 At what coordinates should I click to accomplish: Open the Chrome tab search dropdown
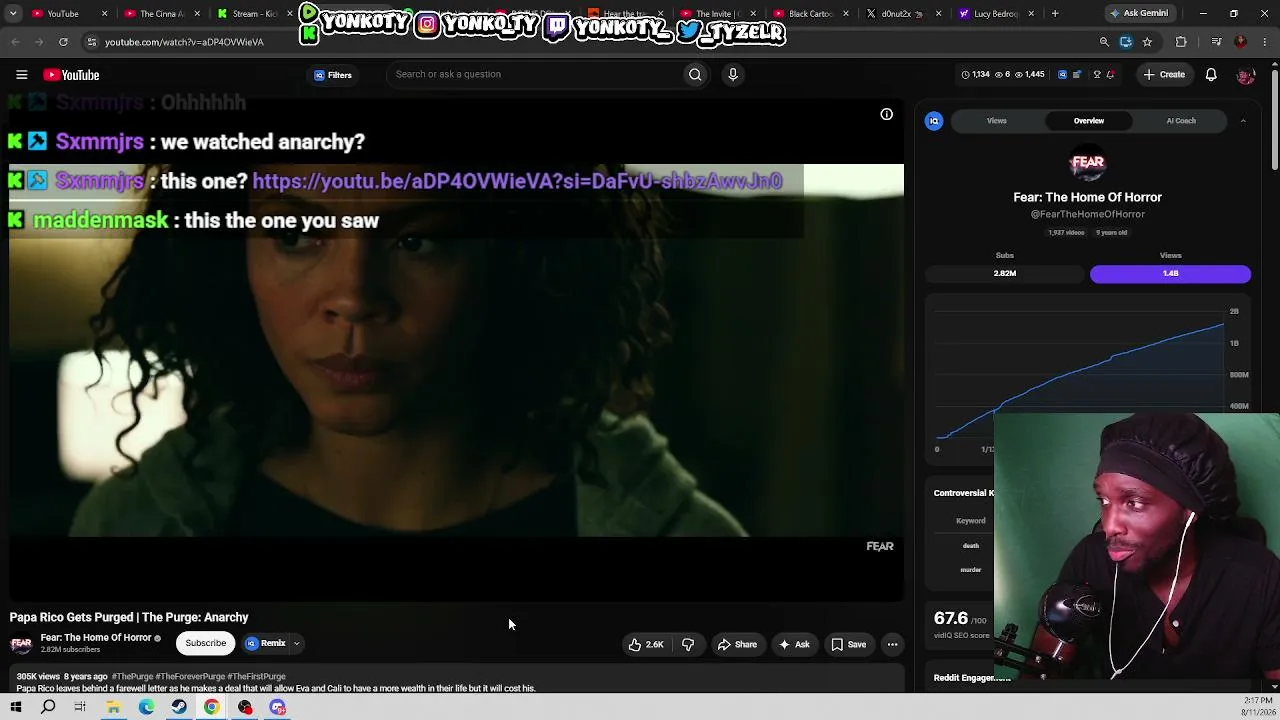coord(13,14)
